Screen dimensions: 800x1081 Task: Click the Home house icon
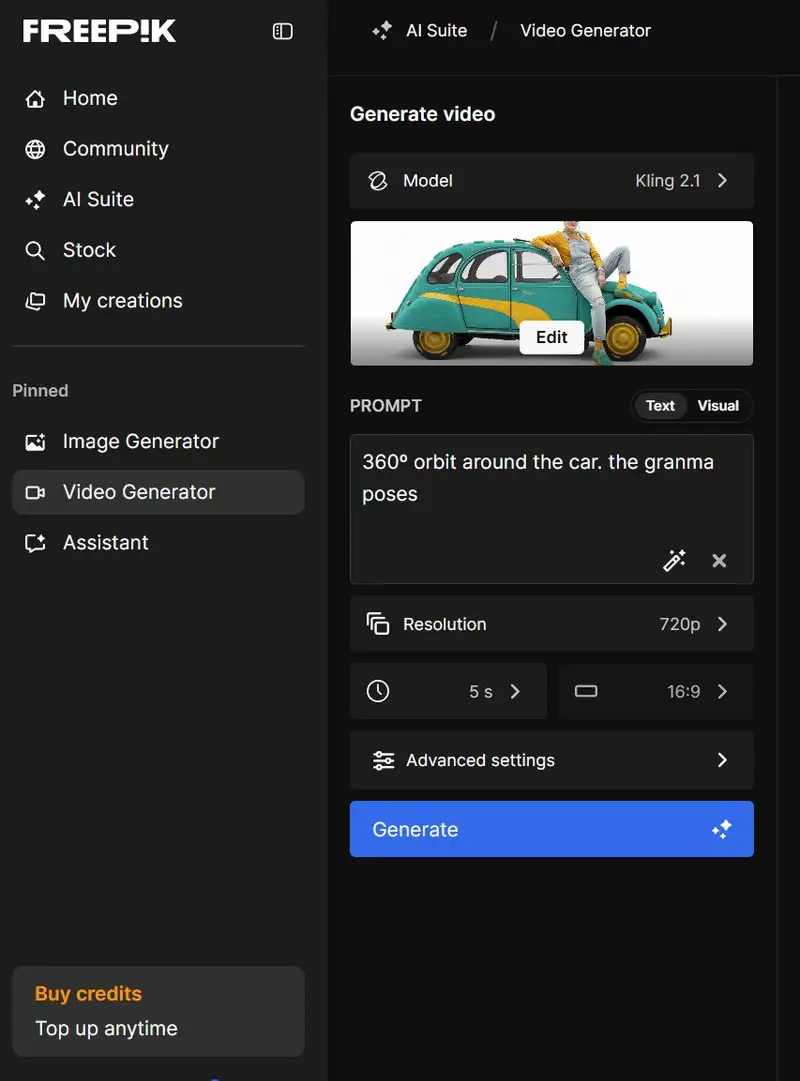35,99
